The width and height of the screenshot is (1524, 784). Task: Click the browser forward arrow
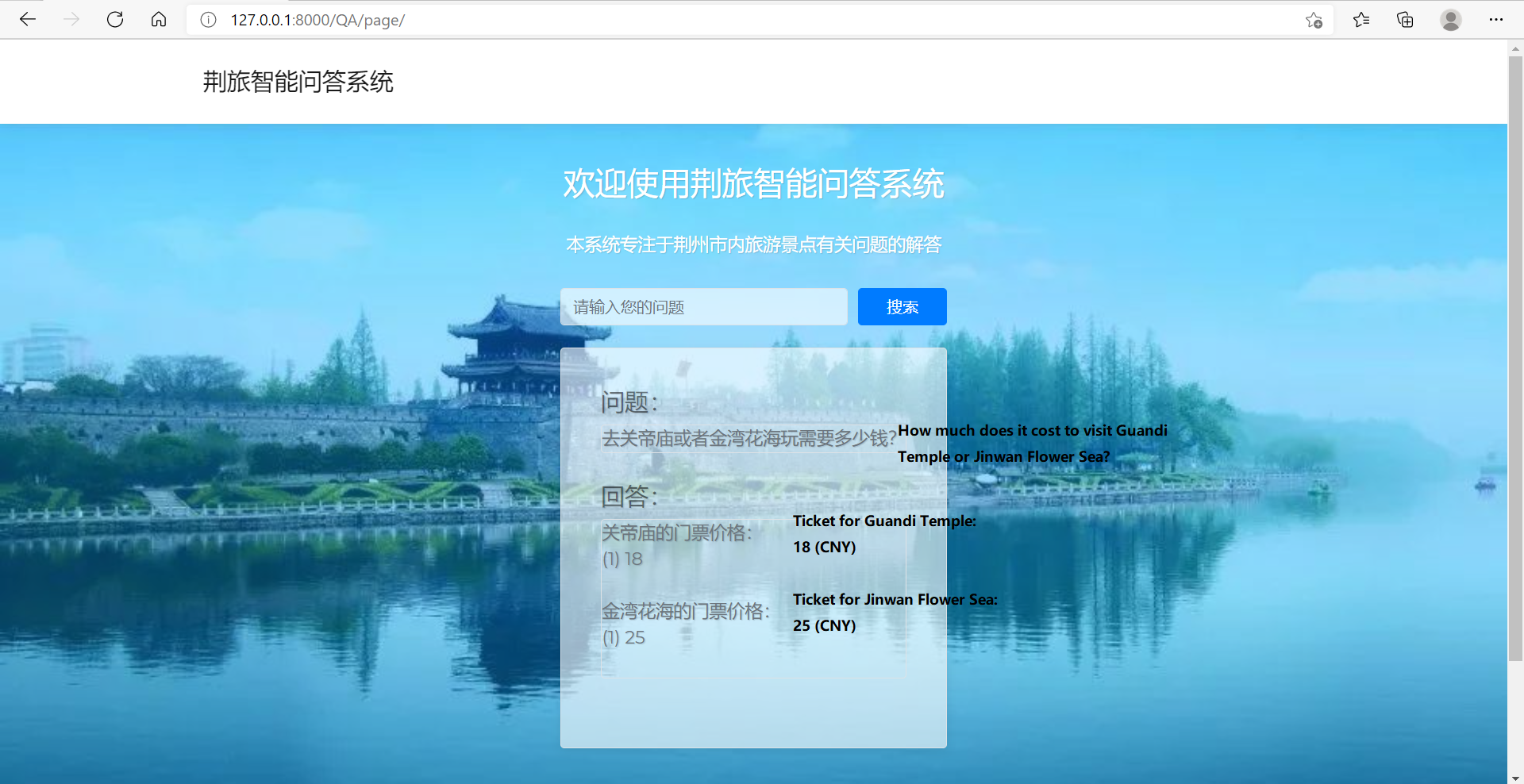(x=71, y=20)
